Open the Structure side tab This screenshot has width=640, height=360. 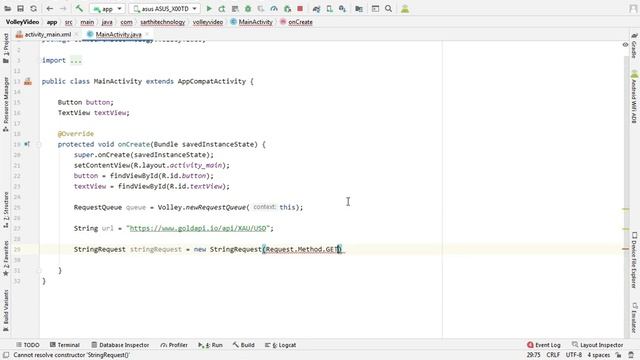[6, 209]
